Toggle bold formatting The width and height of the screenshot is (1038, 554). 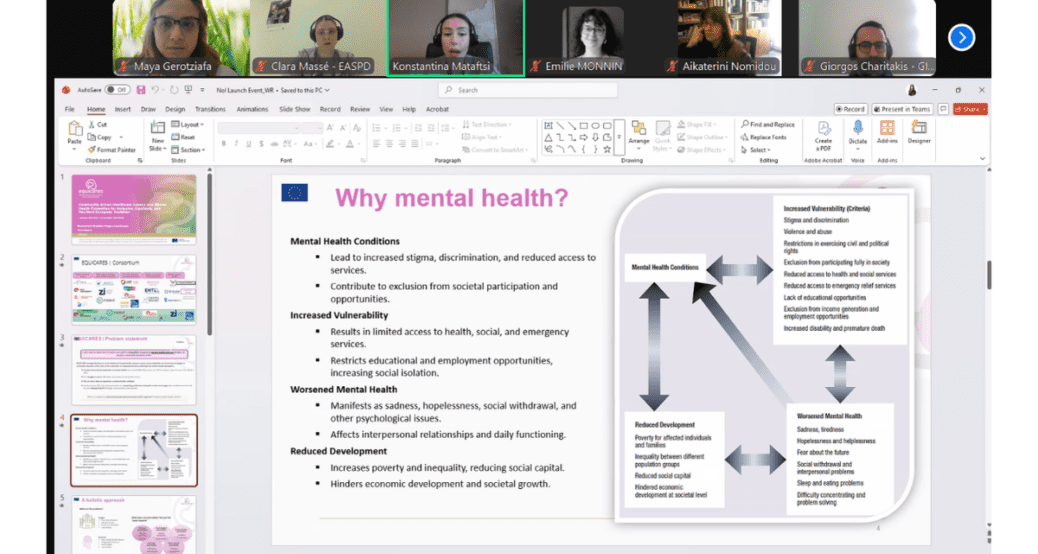click(x=223, y=143)
